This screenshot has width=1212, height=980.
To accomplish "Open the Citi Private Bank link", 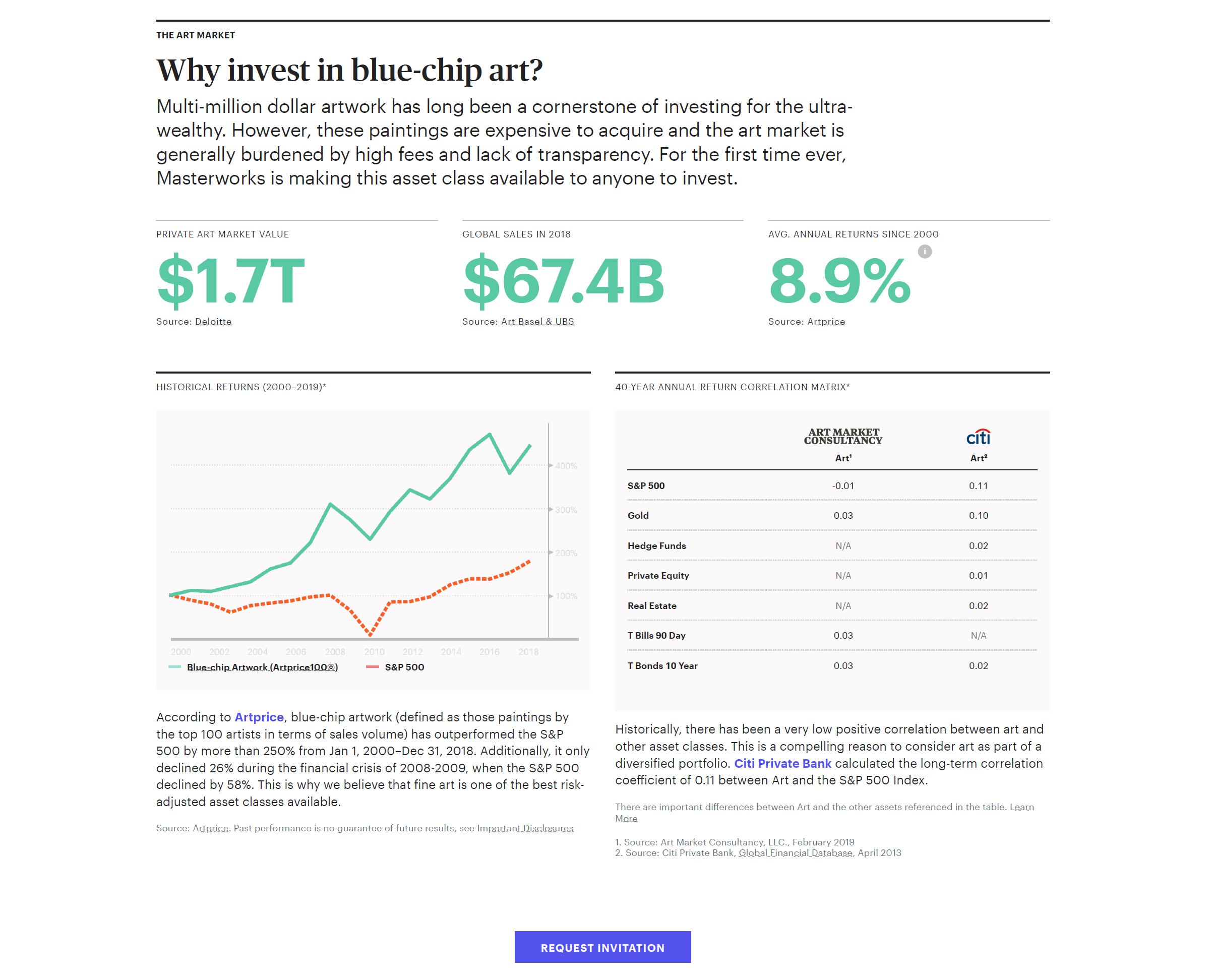I will pyautogui.click(x=782, y=763).
